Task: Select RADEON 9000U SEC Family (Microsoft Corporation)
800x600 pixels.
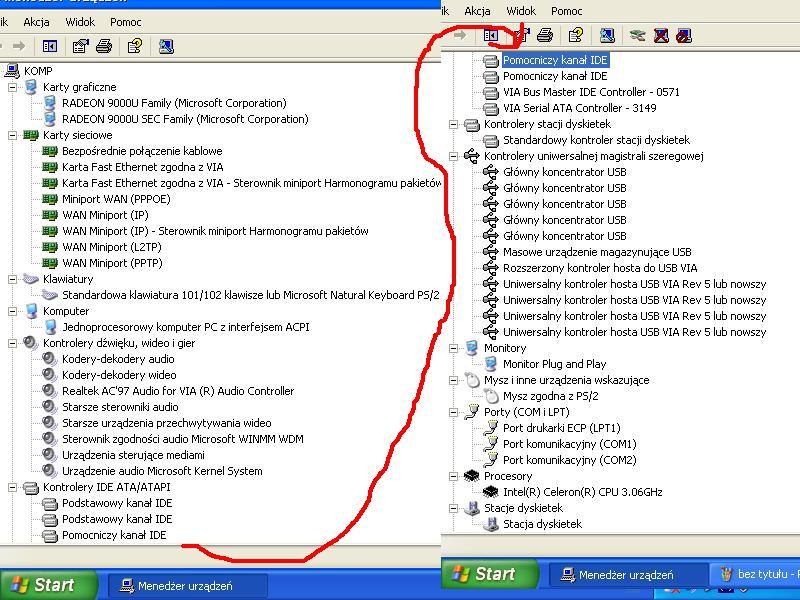Action: [185, 119]
